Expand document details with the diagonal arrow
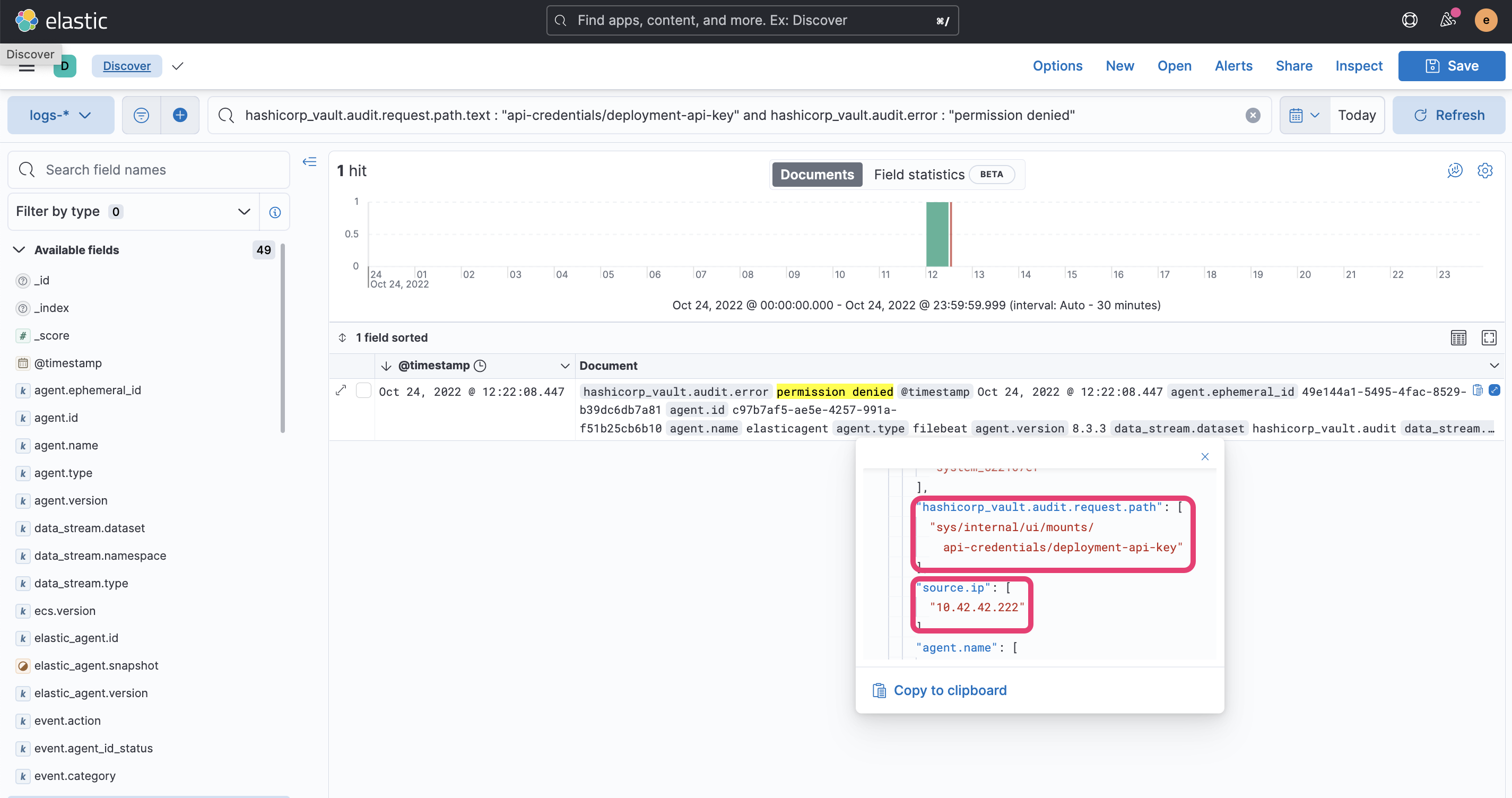The height and width of the screenshot is (798, 1512). (x=341, y=389)
